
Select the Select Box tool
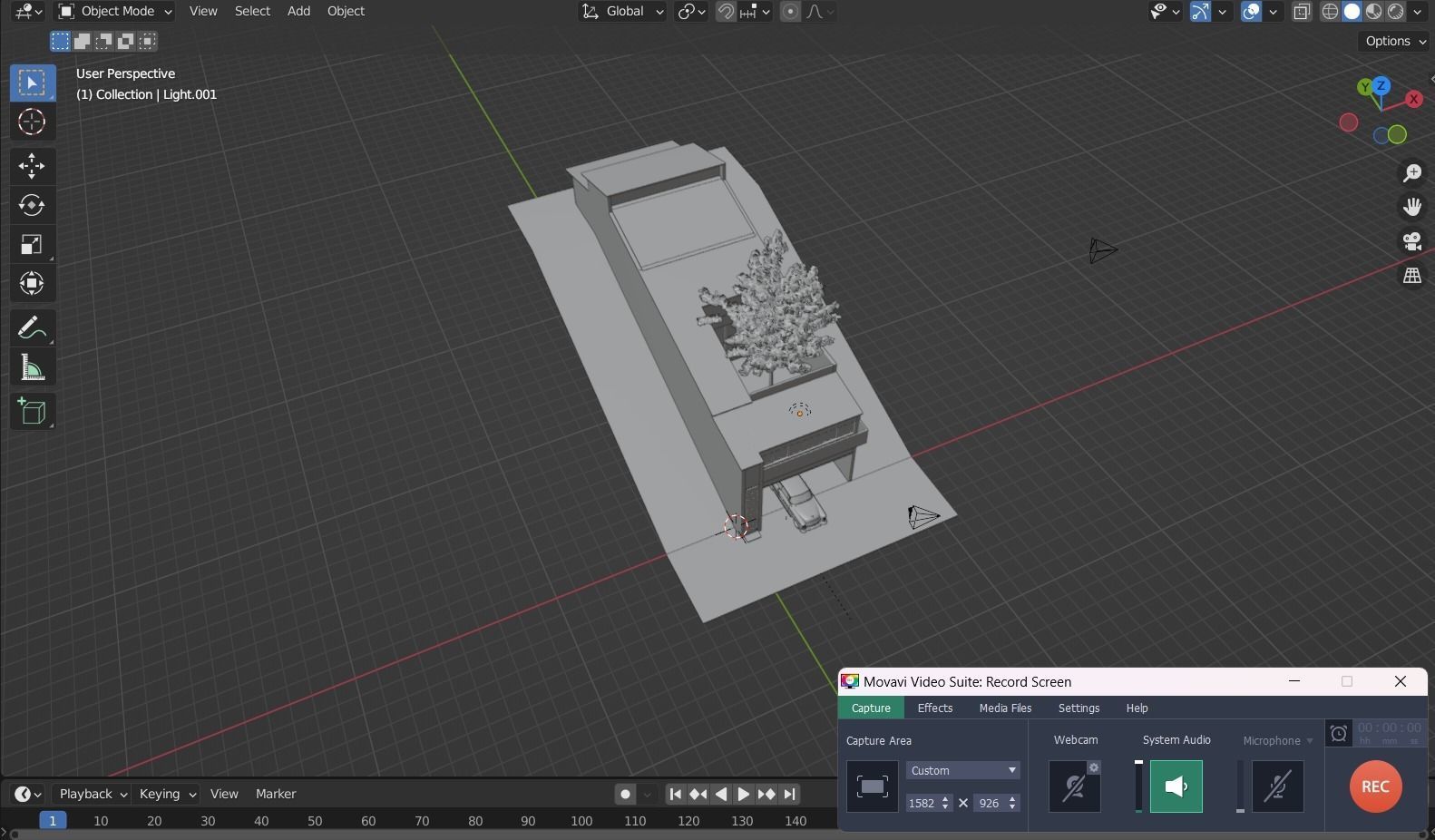click(32, 83)
